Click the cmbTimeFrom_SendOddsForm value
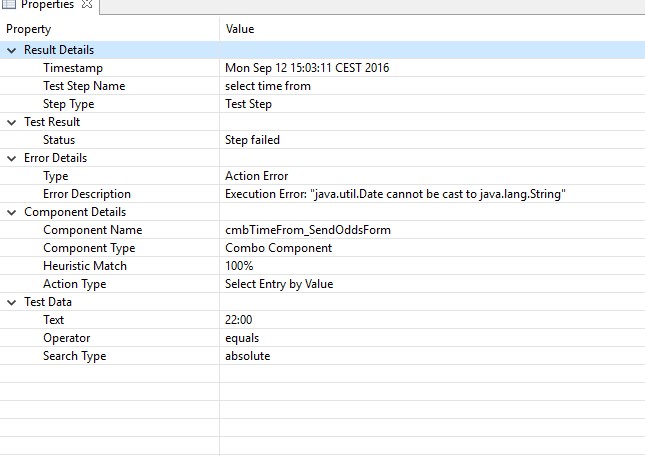This screenshot has height=456, width=645. click(x=308, y=230)
